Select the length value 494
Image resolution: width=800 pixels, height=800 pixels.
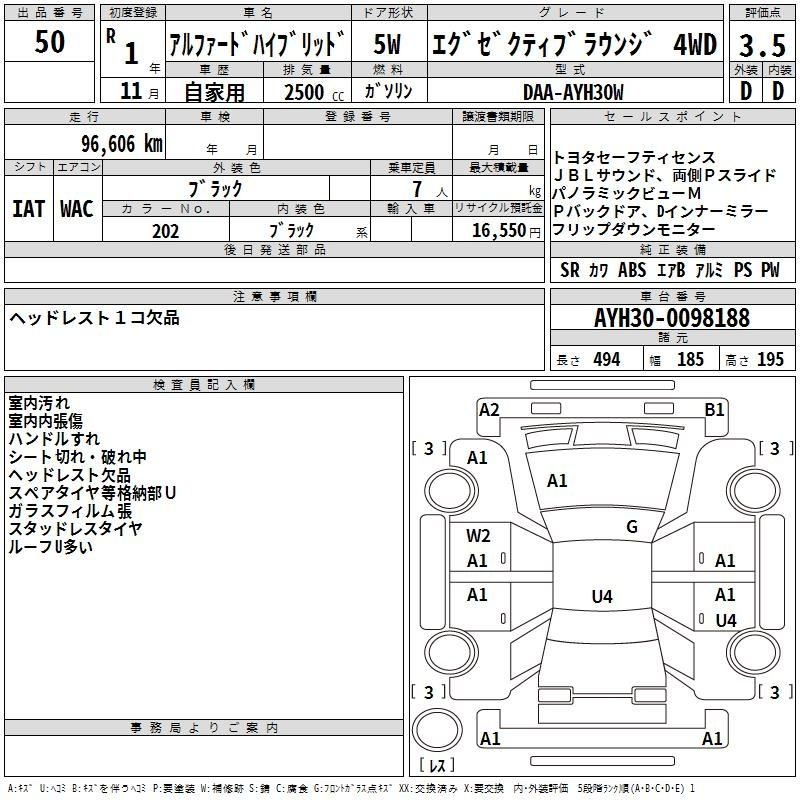pos(607,360)
